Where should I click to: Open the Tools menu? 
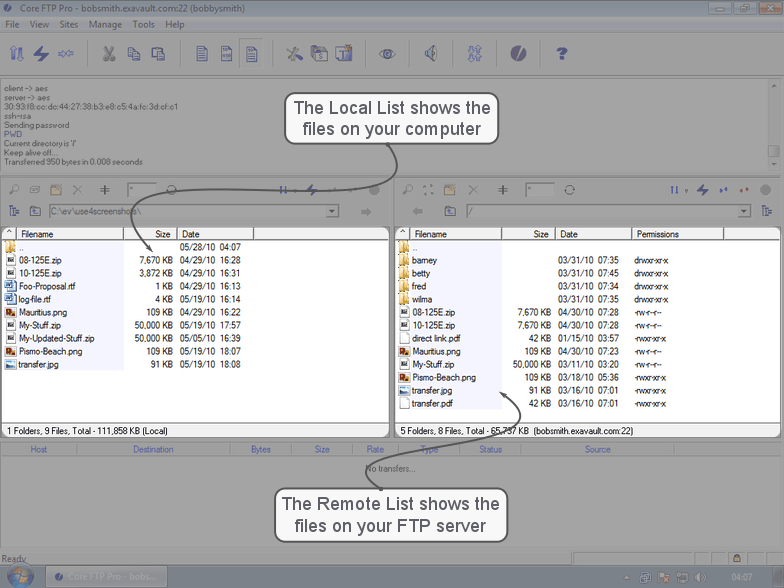tap(144, 24)
